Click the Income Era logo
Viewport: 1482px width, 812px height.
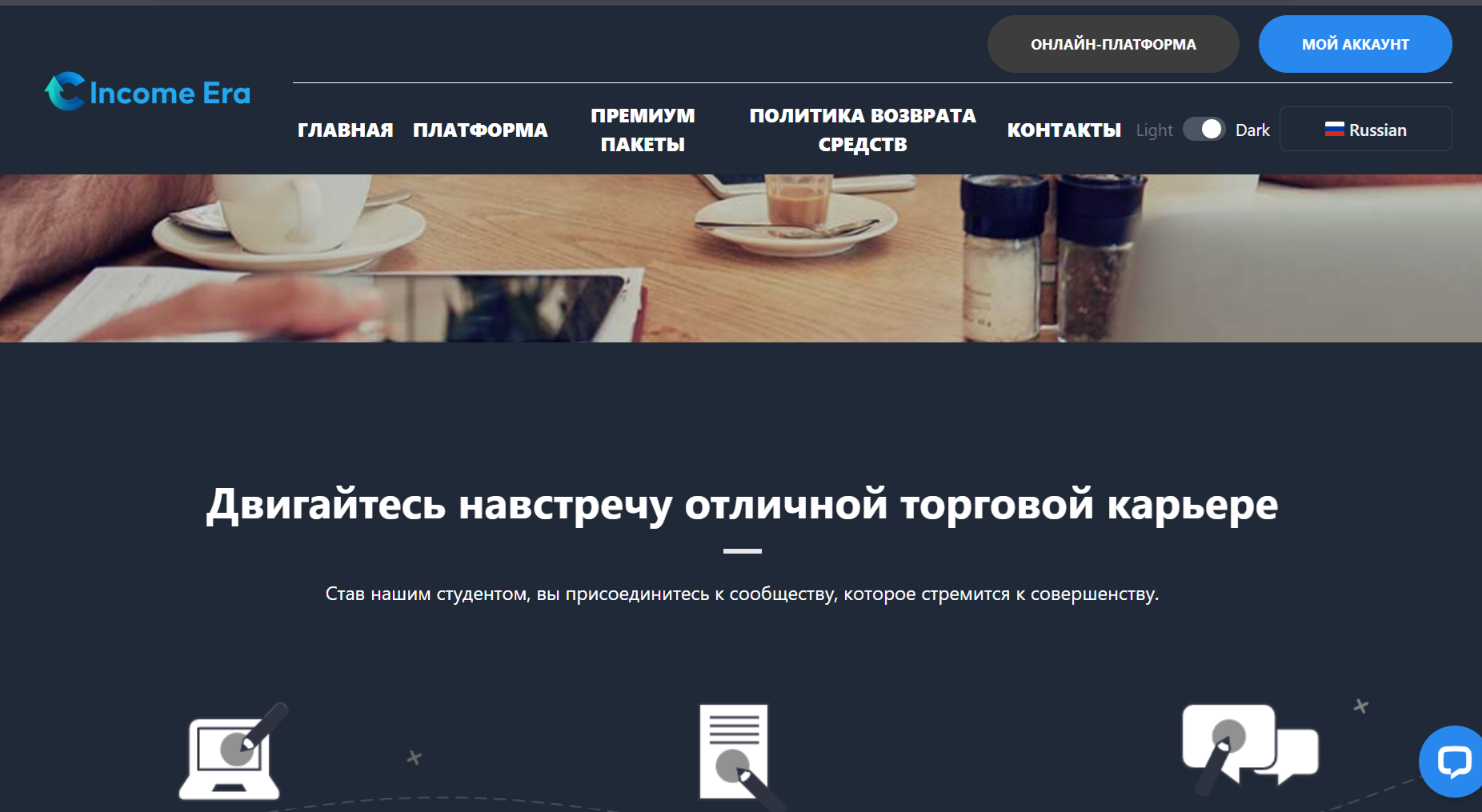pos(147,92)
